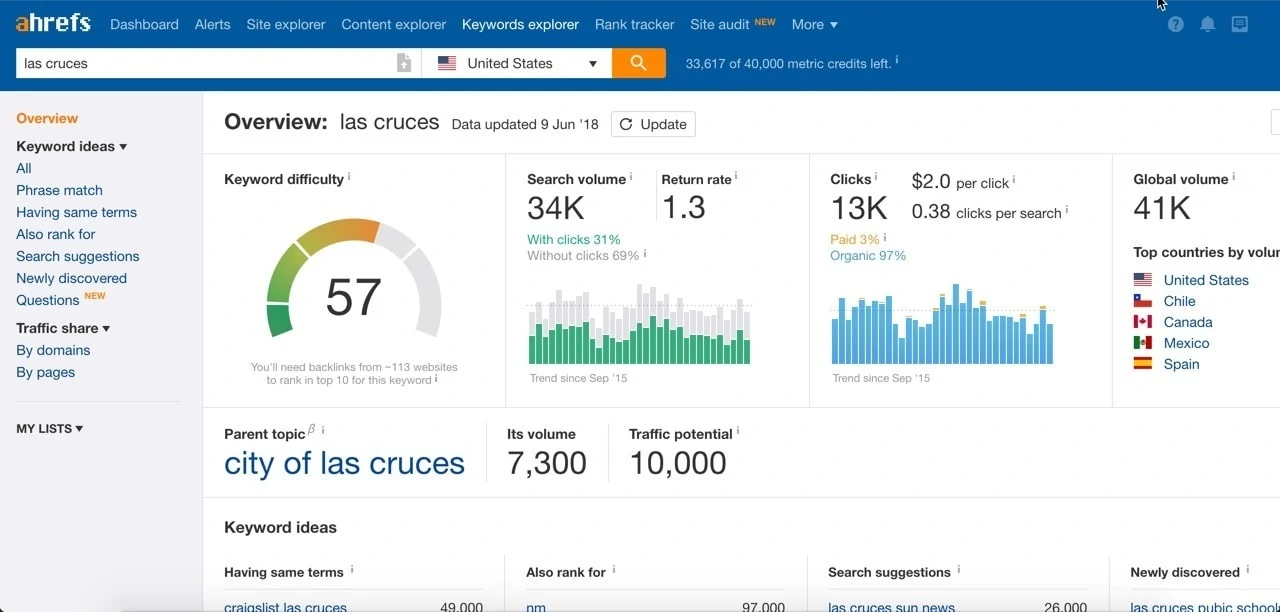Click the info icon beside Traffic potential
This screenshot has height=612, width=1280.
(738, 431)
